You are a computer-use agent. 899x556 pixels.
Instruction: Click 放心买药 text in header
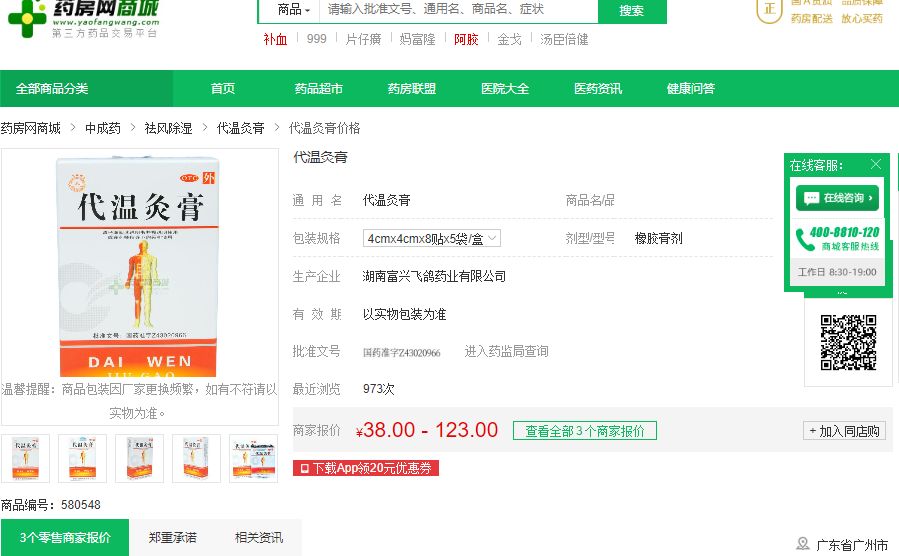tap(862, 19)
